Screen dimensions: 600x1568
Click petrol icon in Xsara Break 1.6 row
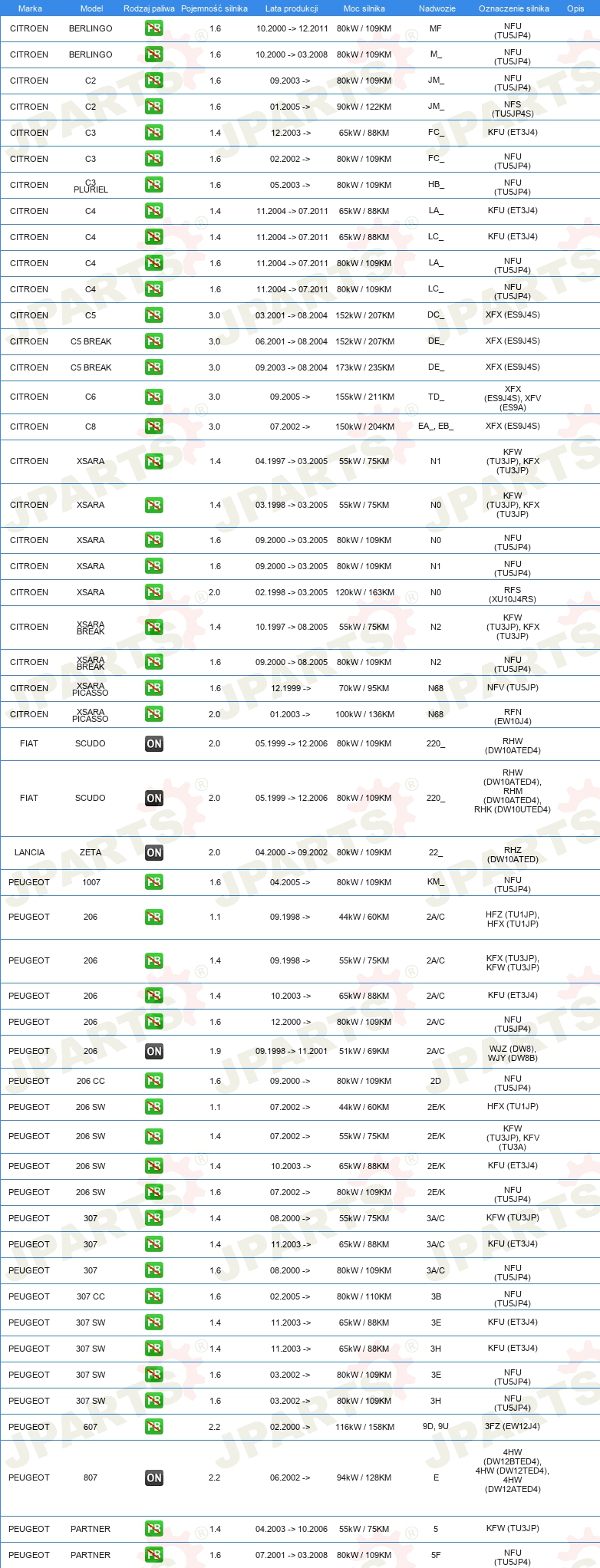(x=154, y=662)
